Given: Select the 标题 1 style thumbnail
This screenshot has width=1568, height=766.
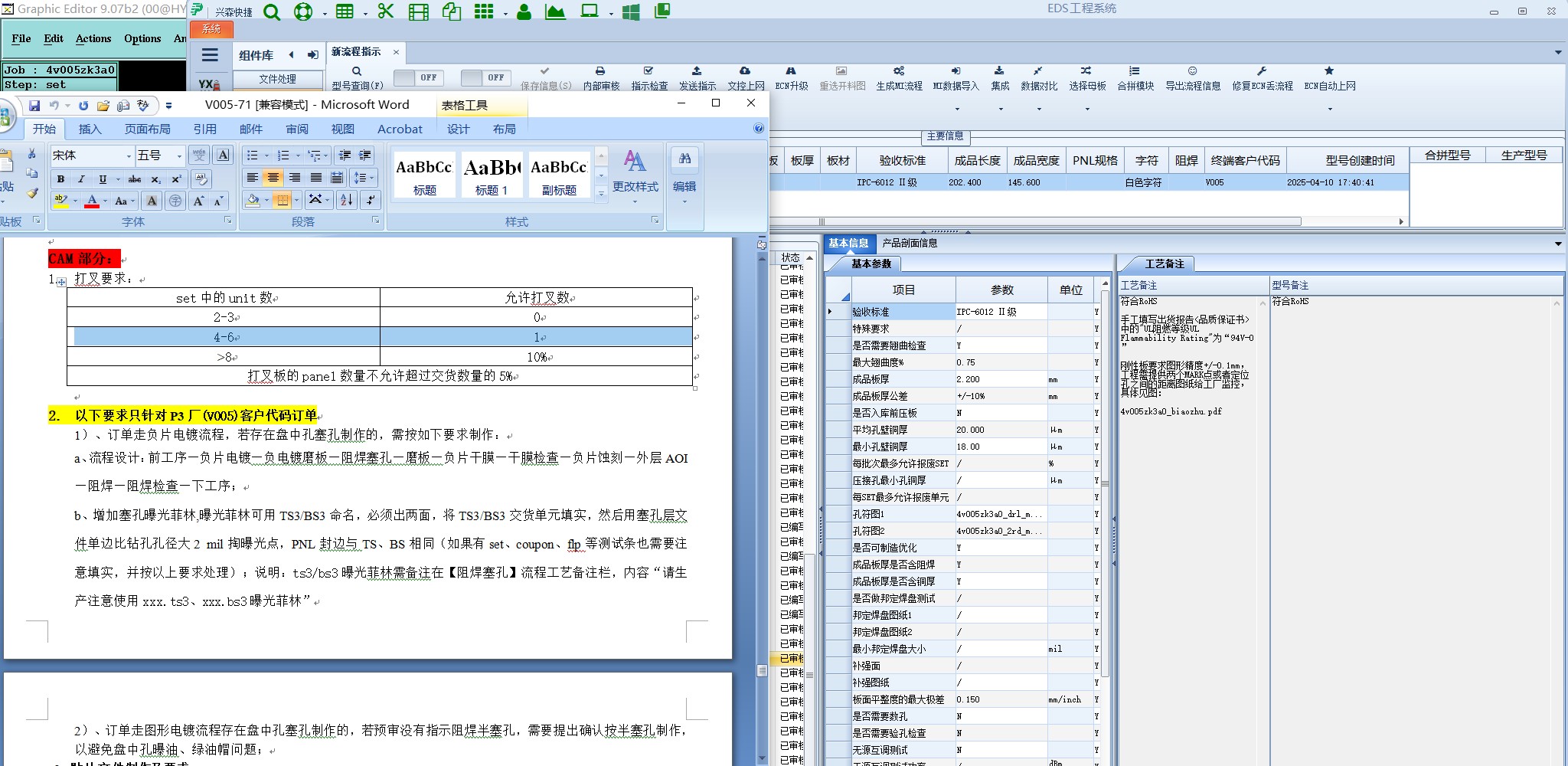Looking at the screenshot, I should (x=492, y=175).
